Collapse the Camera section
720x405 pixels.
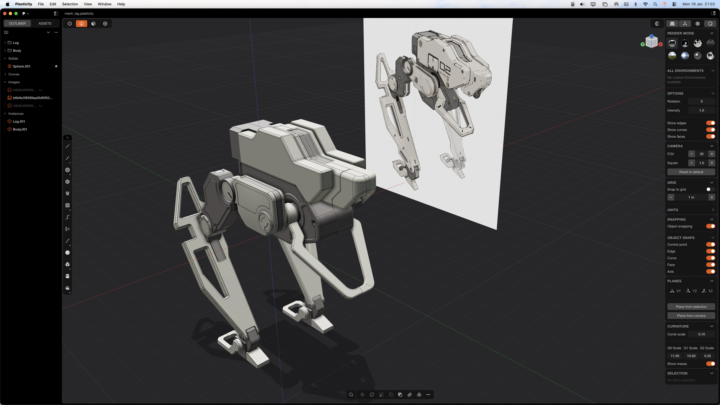click(x=712, y=146)
